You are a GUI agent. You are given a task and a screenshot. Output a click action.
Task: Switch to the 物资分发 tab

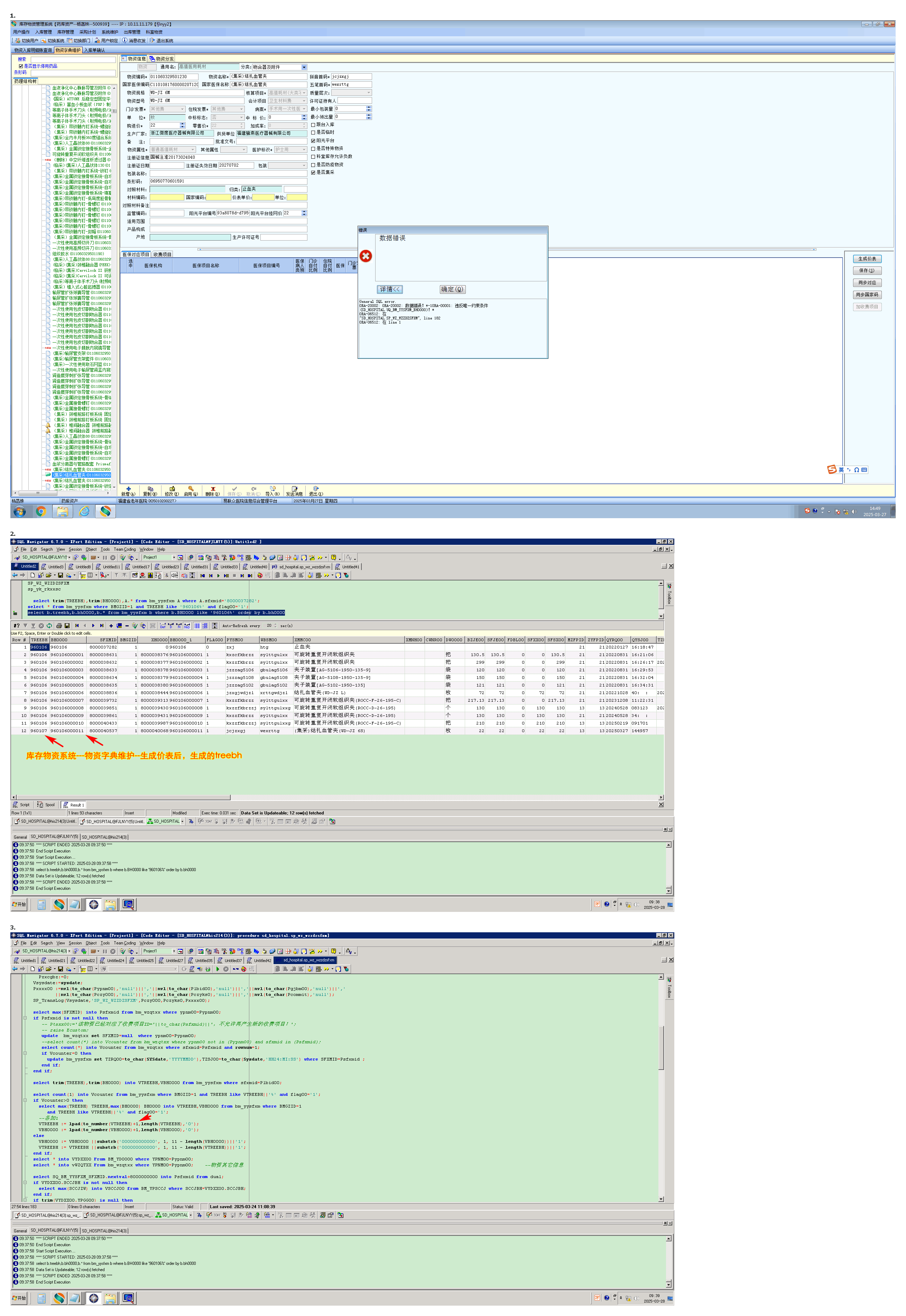point(162,59)
